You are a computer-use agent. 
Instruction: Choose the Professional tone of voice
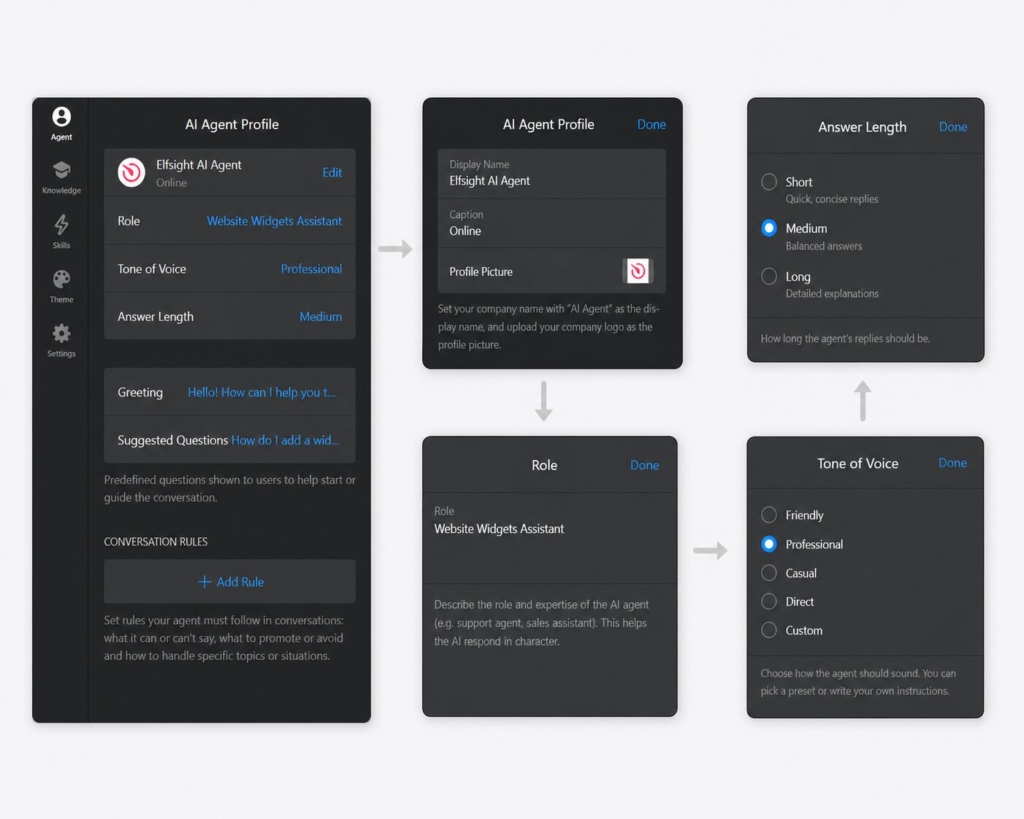tap(769, 544)
